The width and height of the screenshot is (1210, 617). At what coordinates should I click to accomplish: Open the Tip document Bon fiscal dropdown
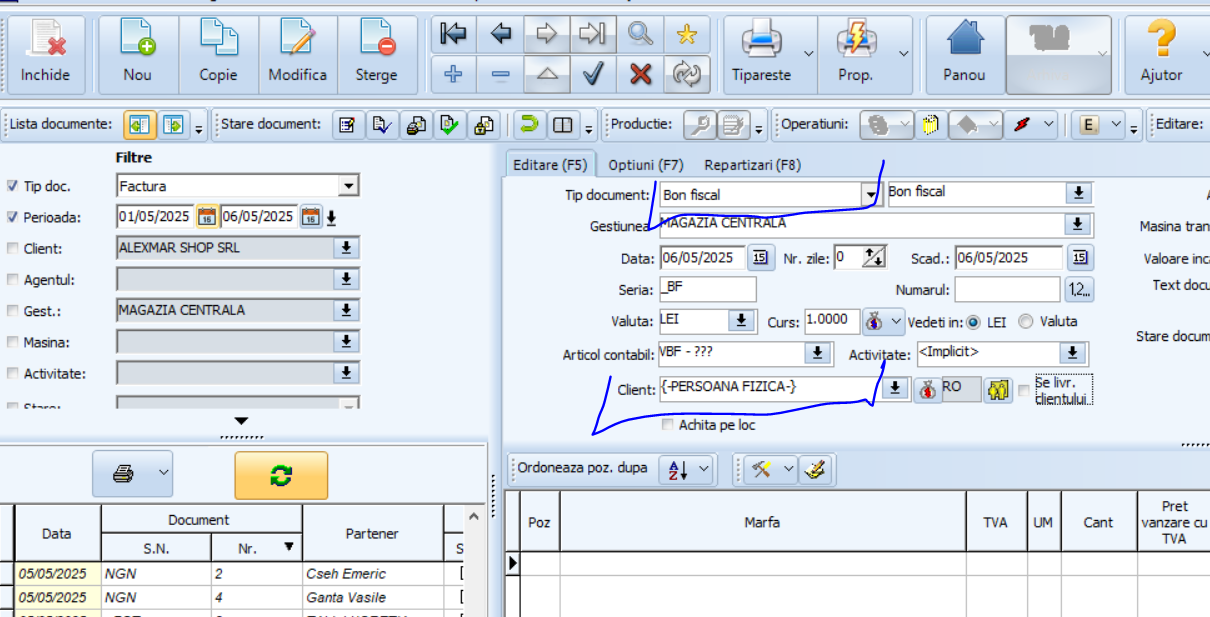869,194
